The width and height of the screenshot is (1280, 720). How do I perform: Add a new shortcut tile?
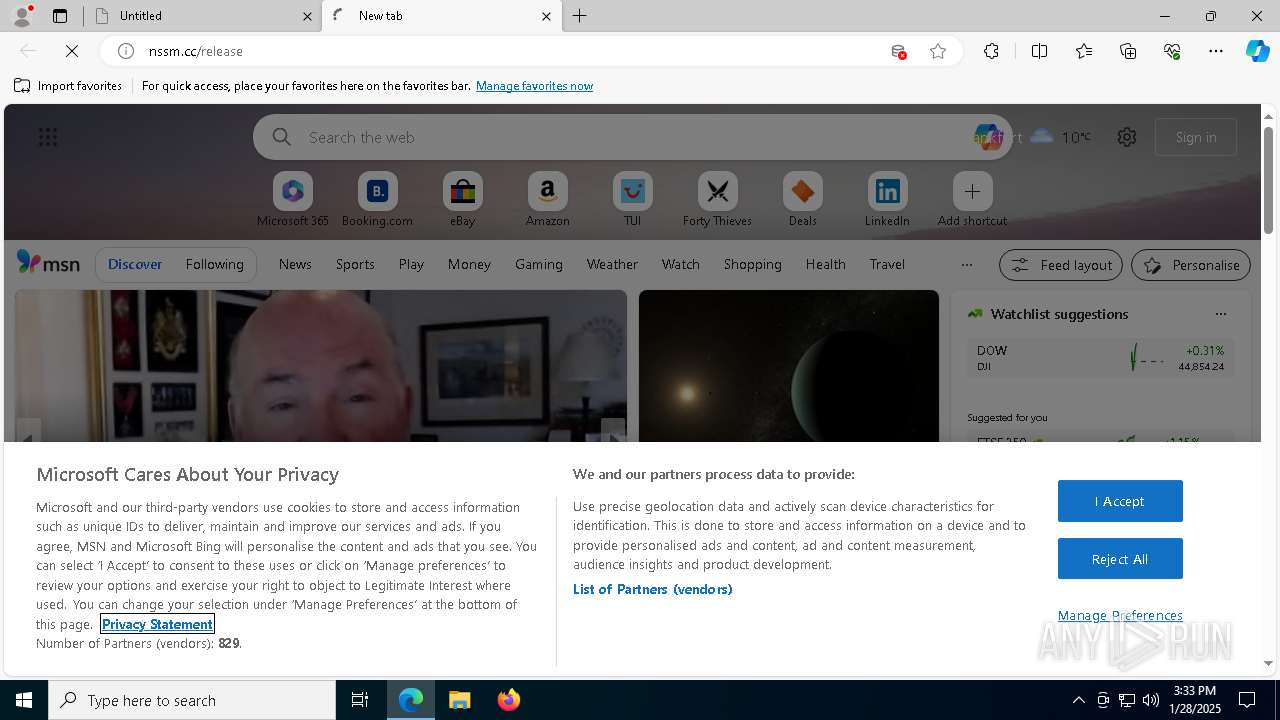click(x=972, y=200)
